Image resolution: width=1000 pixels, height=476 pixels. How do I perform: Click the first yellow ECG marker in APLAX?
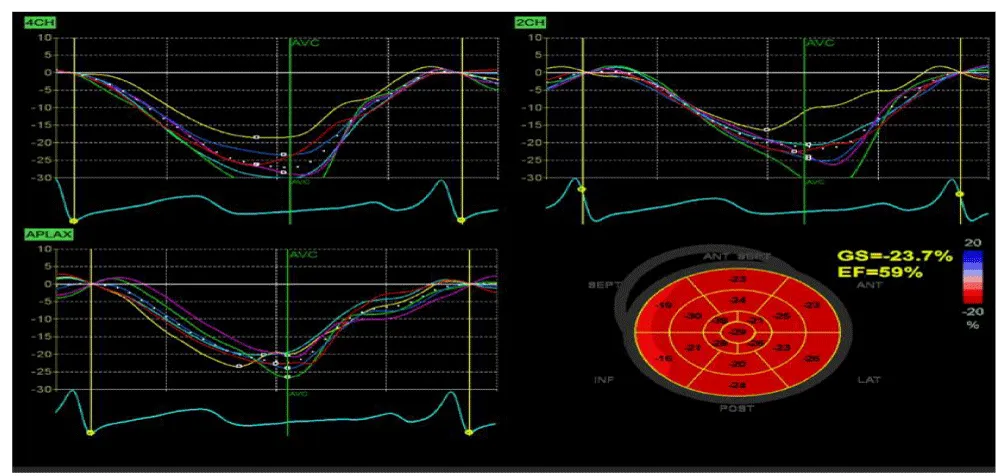pos(90,432)
